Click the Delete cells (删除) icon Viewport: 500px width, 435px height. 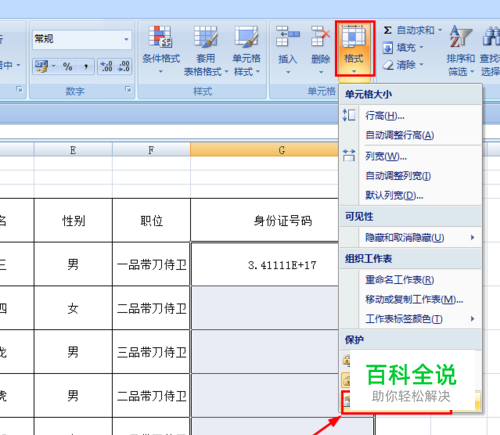(320, 36)
